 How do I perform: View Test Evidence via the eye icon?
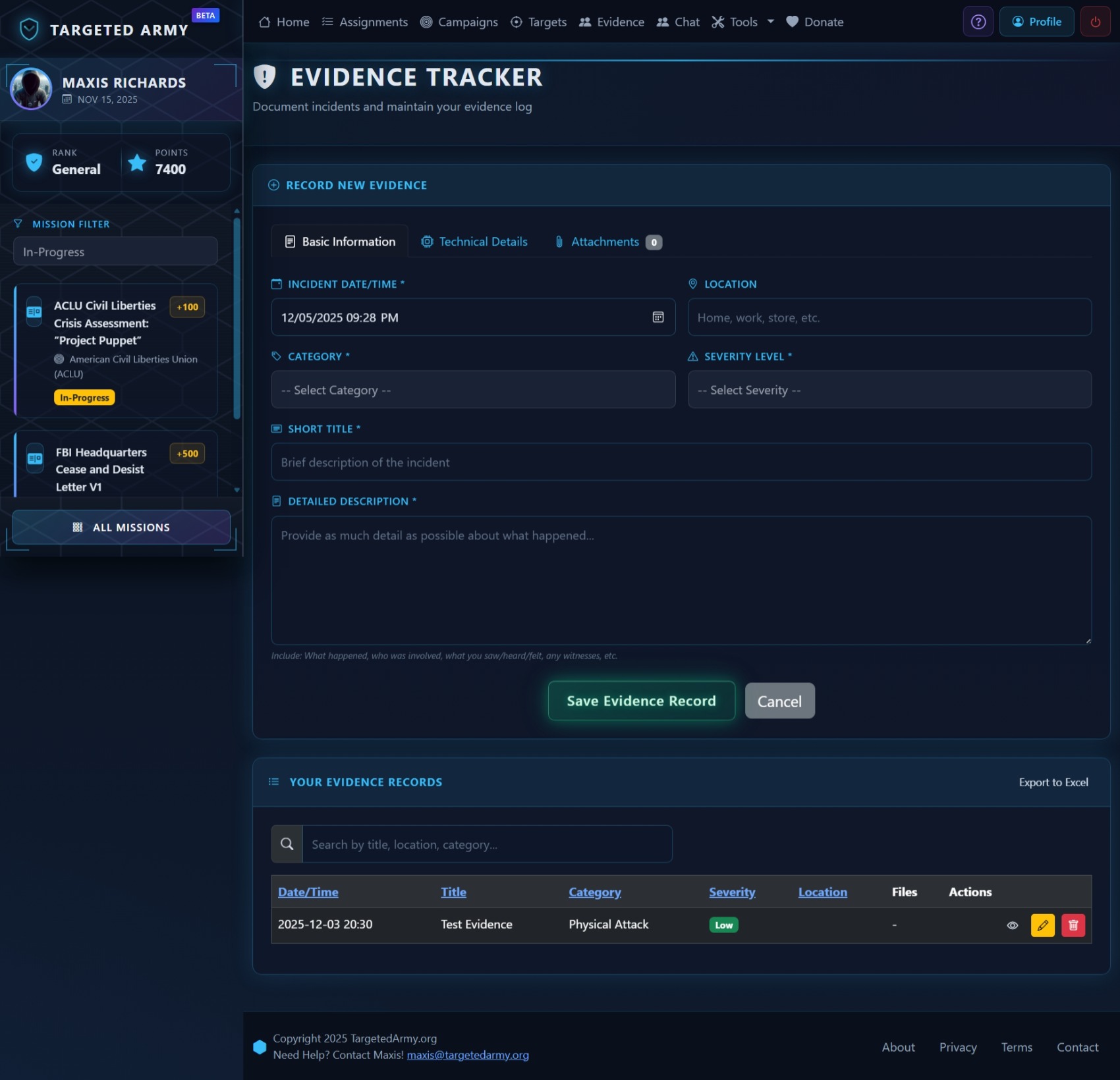[x=1013, y=925]
